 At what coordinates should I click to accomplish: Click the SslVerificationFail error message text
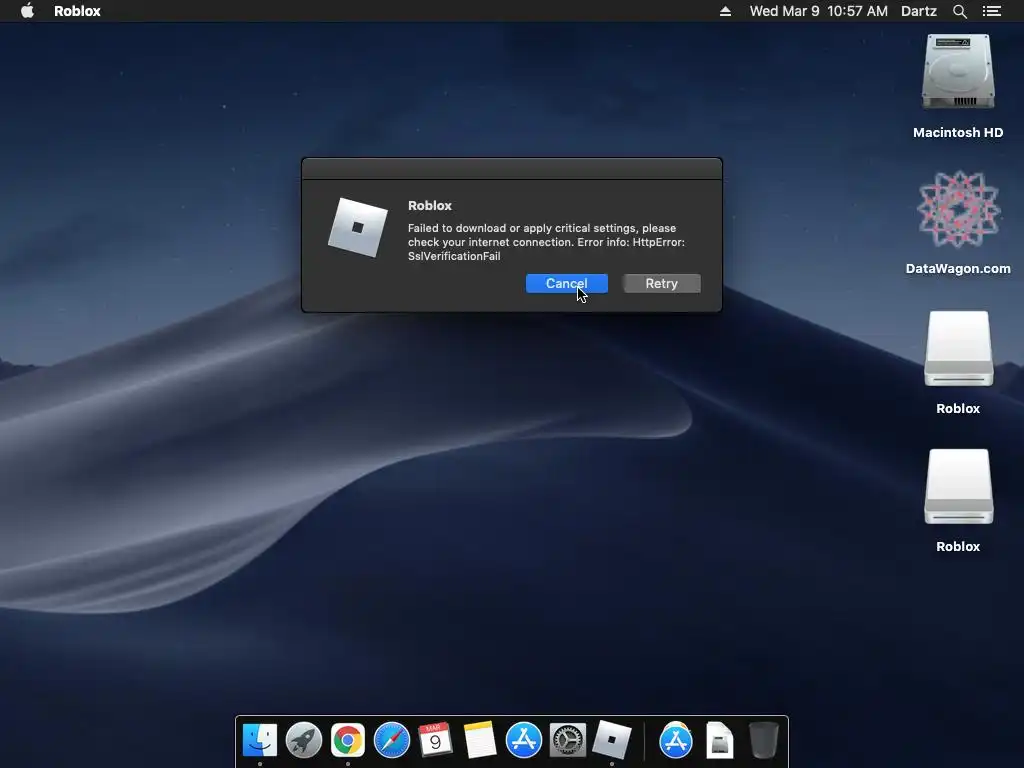(x=546, y=242)
